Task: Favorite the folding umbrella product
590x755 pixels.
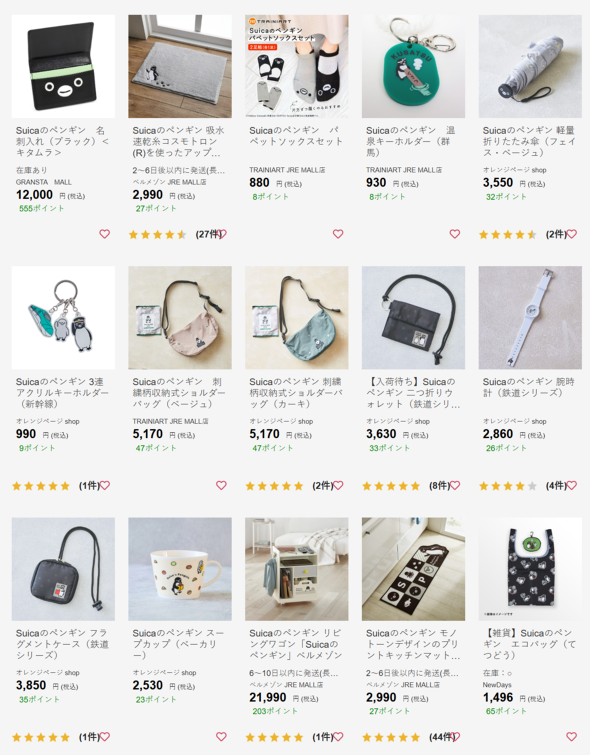Action: tap(572, 234)
